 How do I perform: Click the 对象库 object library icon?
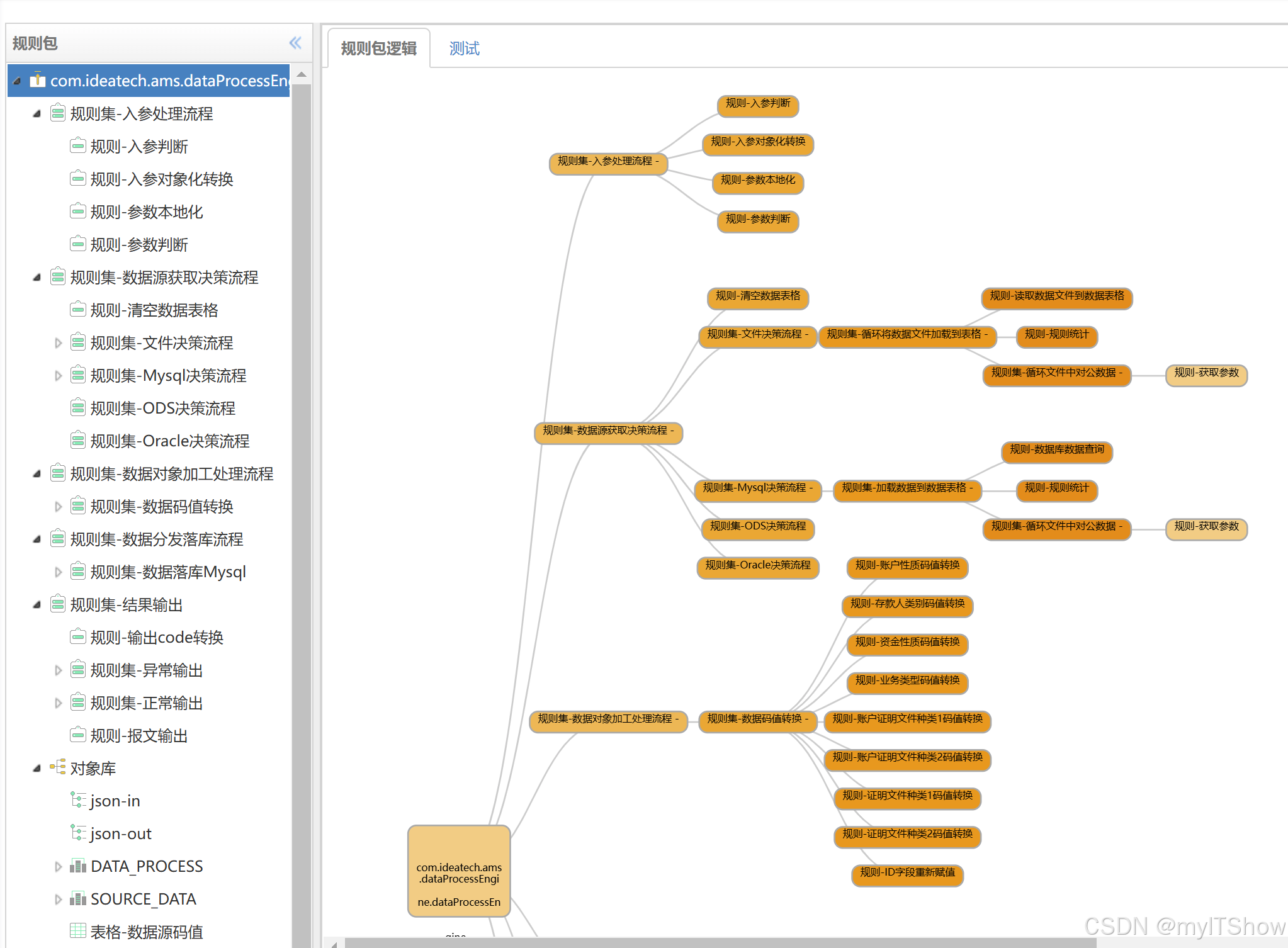point(58,767)
